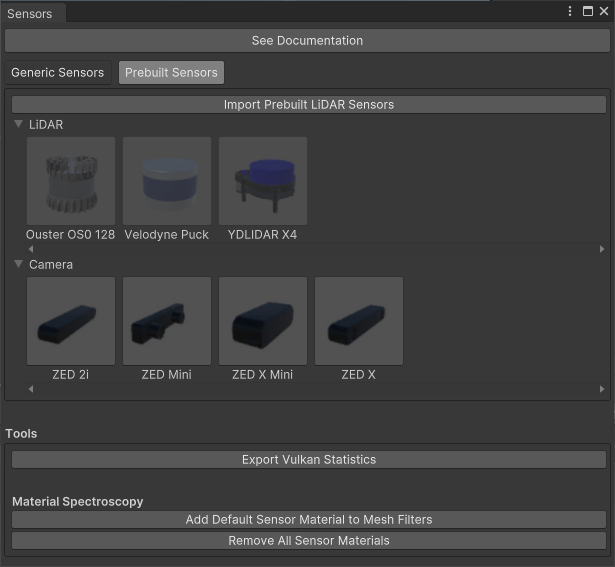The width and height of the screenshot is (615, 567).
Task: Choose the YDLIDAR X4 sensor thumbnail
Action: tap(263, 181)
